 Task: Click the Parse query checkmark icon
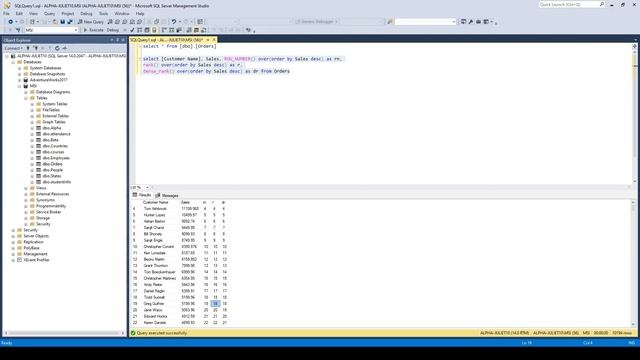(x=132, y=30)
